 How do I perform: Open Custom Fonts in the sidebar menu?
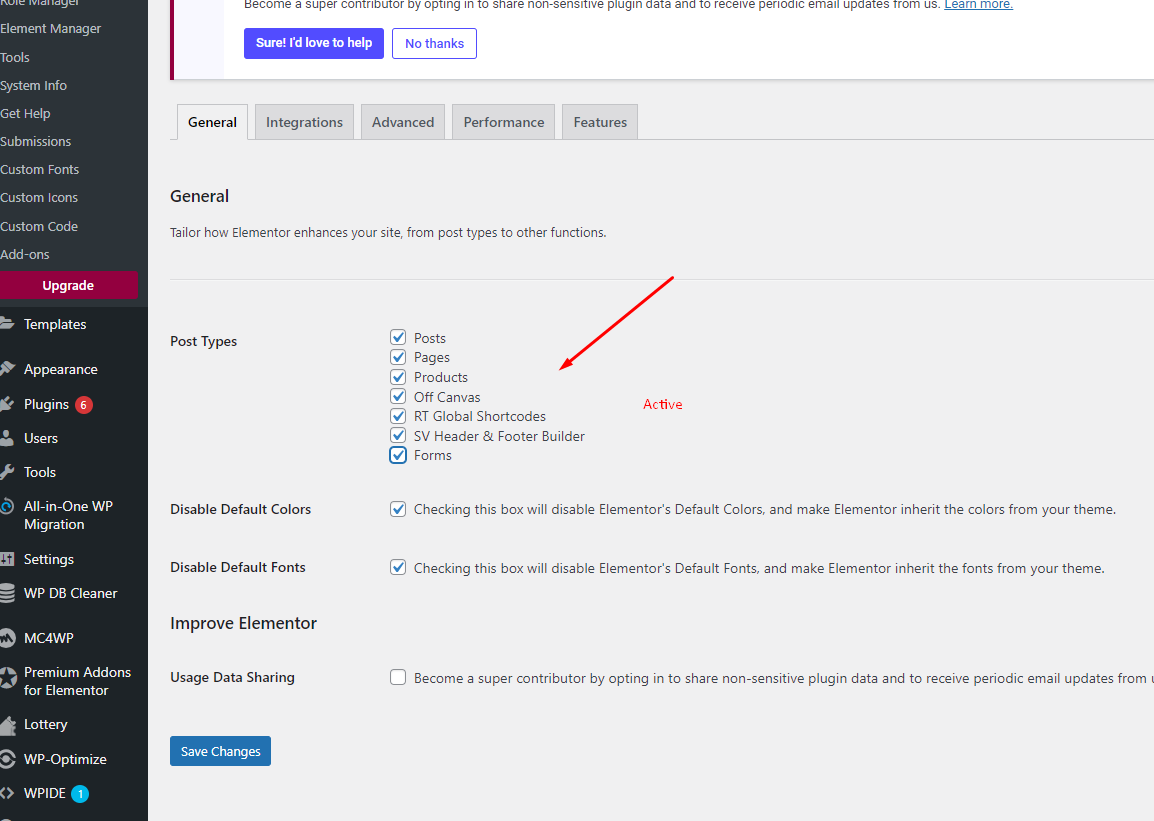40,169
